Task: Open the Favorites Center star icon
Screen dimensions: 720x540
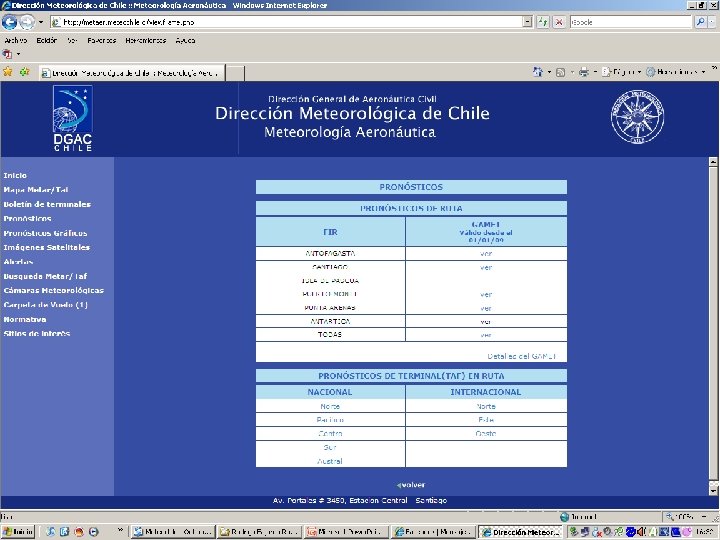Action: (x=8, y=72)
